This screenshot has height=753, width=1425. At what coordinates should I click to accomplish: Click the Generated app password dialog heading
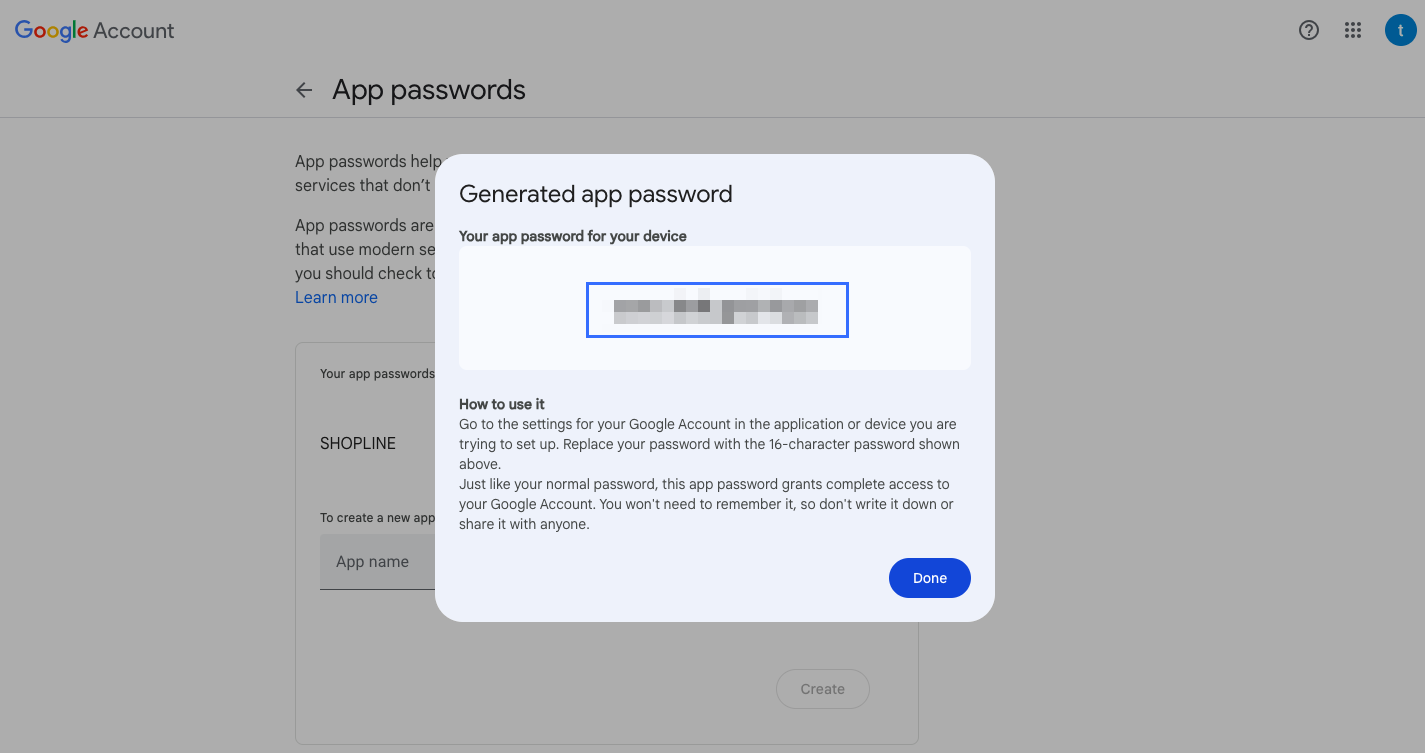click(595, 193)
